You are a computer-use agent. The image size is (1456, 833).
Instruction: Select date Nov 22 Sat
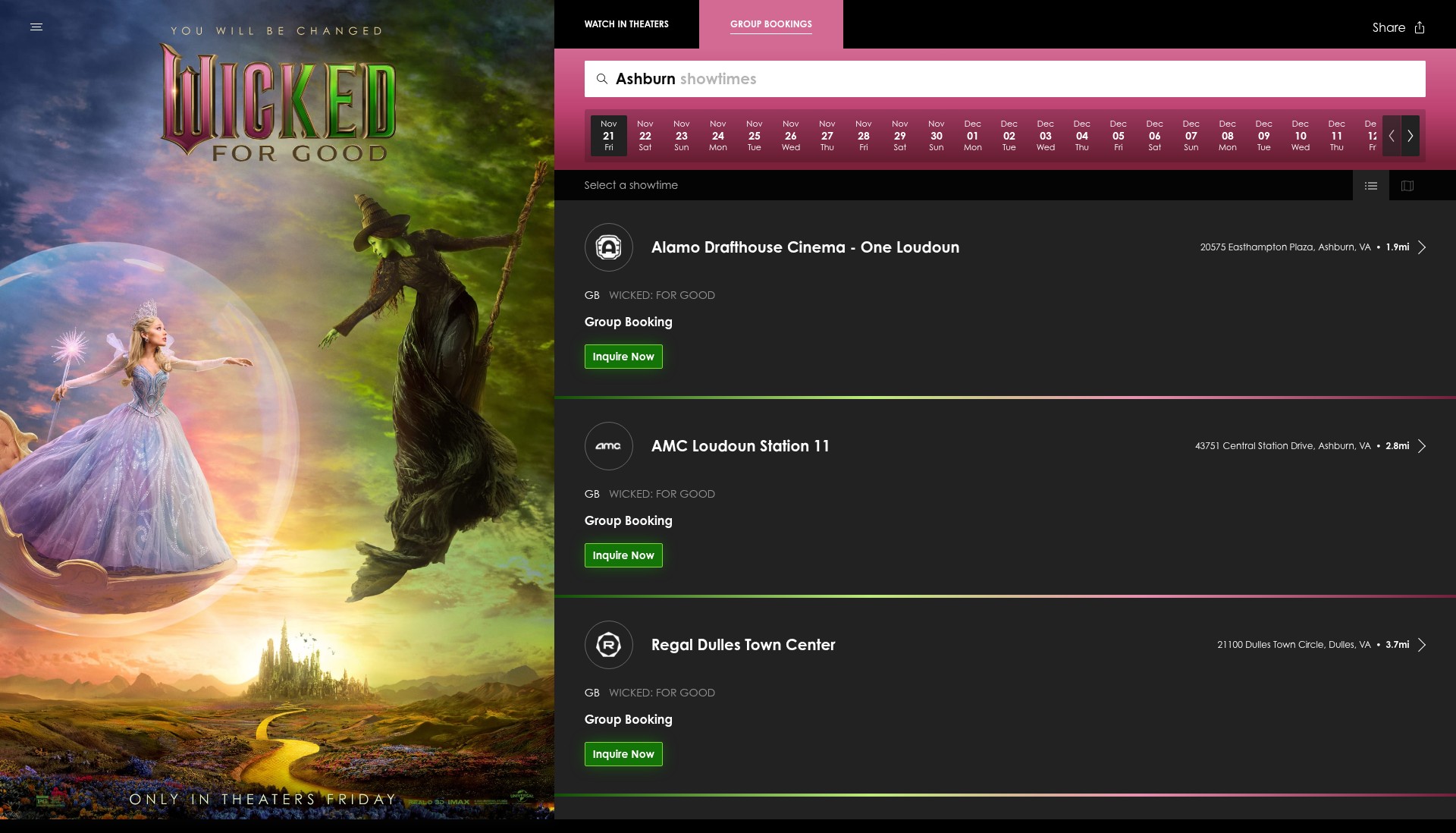(x=645, y=136)
